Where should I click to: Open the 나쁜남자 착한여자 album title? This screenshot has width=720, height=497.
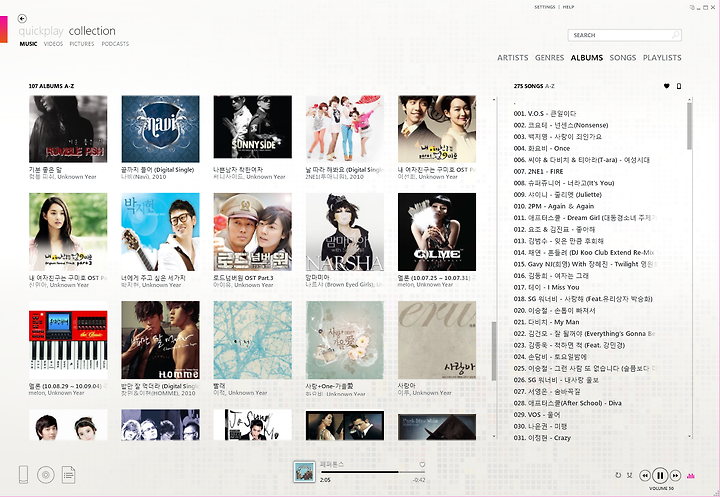238,170
